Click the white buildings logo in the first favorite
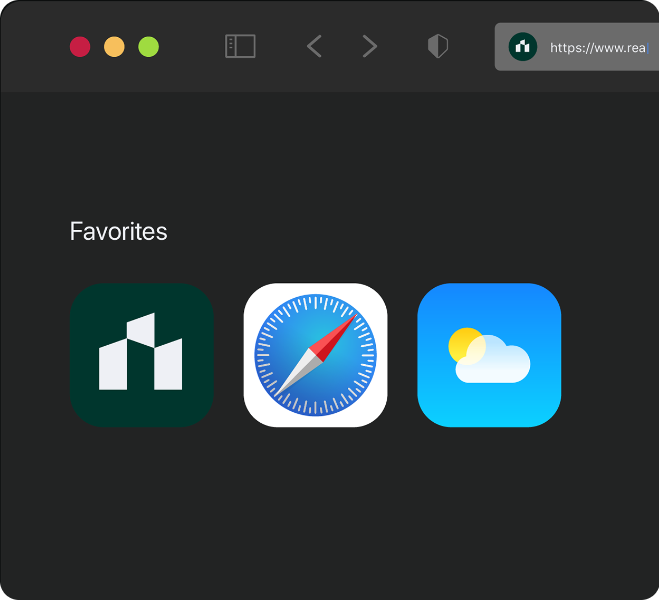The width and height of the screenshot is (660, 600). coord(141,353)
